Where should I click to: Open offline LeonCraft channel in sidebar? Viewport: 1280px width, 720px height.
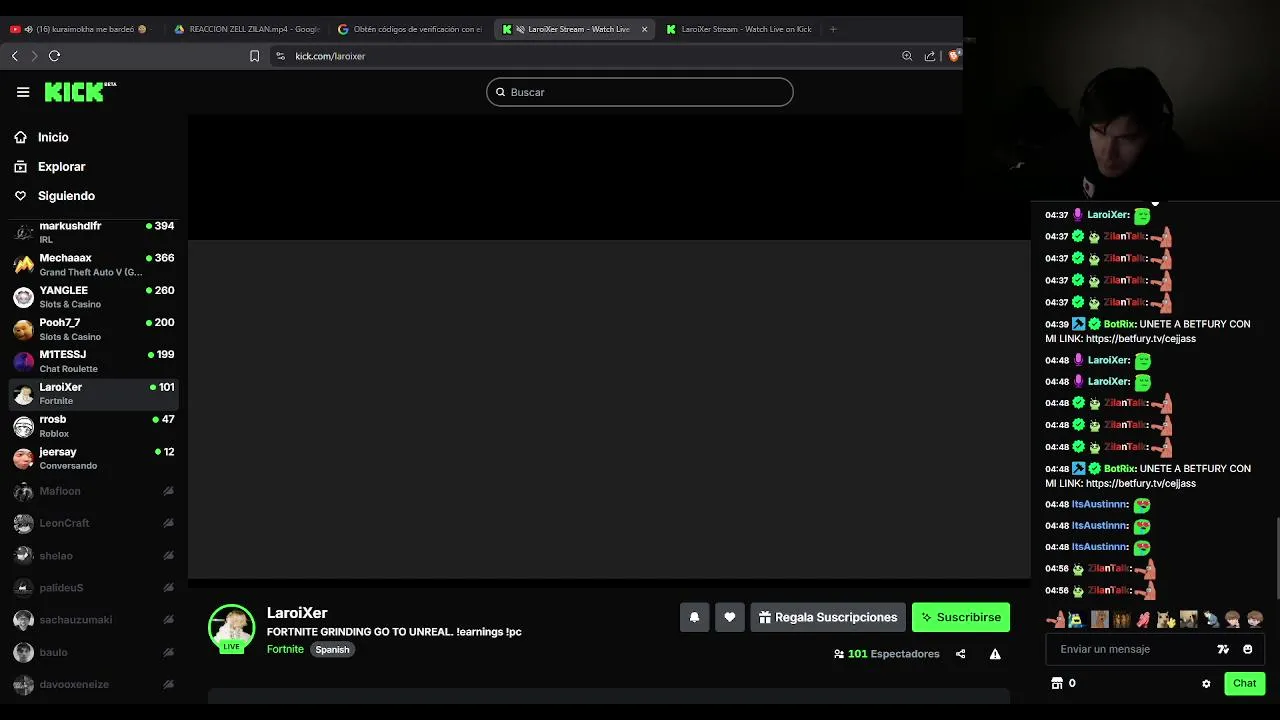coord(94,523)
